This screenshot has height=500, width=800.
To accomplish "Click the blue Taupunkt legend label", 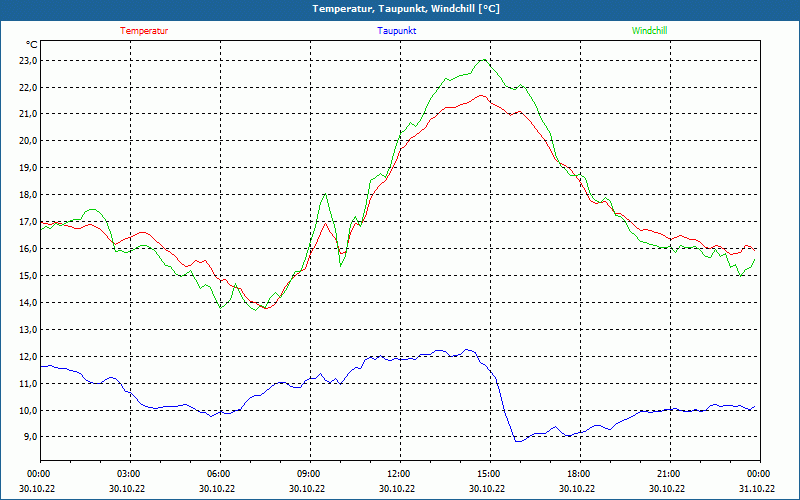I will click(x=396, y=31).
